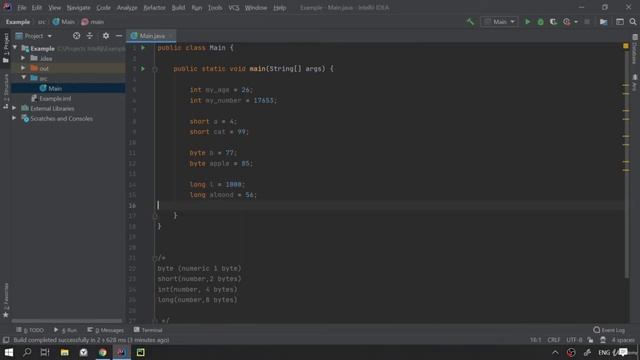
Task: Fold the main method in gutter
Action: click(155, 69)
